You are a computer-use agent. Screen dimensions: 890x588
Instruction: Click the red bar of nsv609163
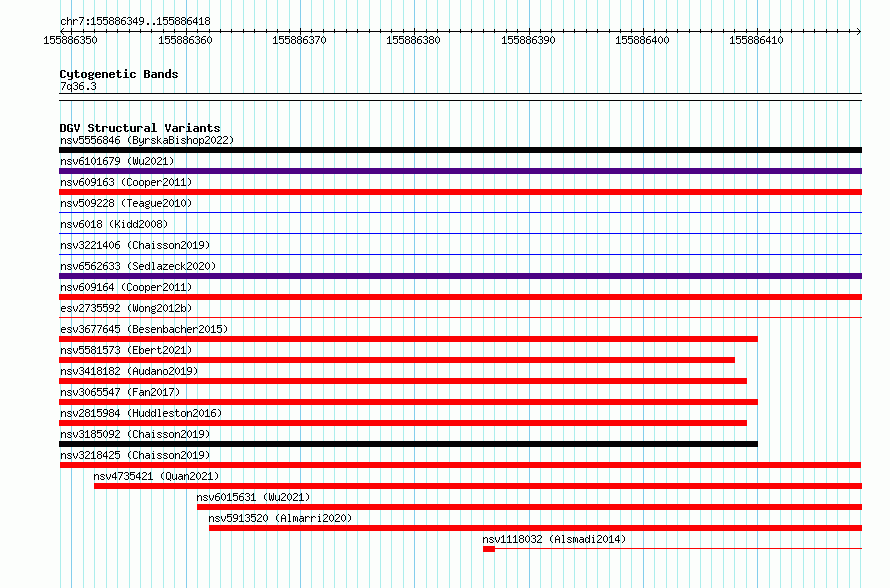pyautogui.click(x=460, y=192)
